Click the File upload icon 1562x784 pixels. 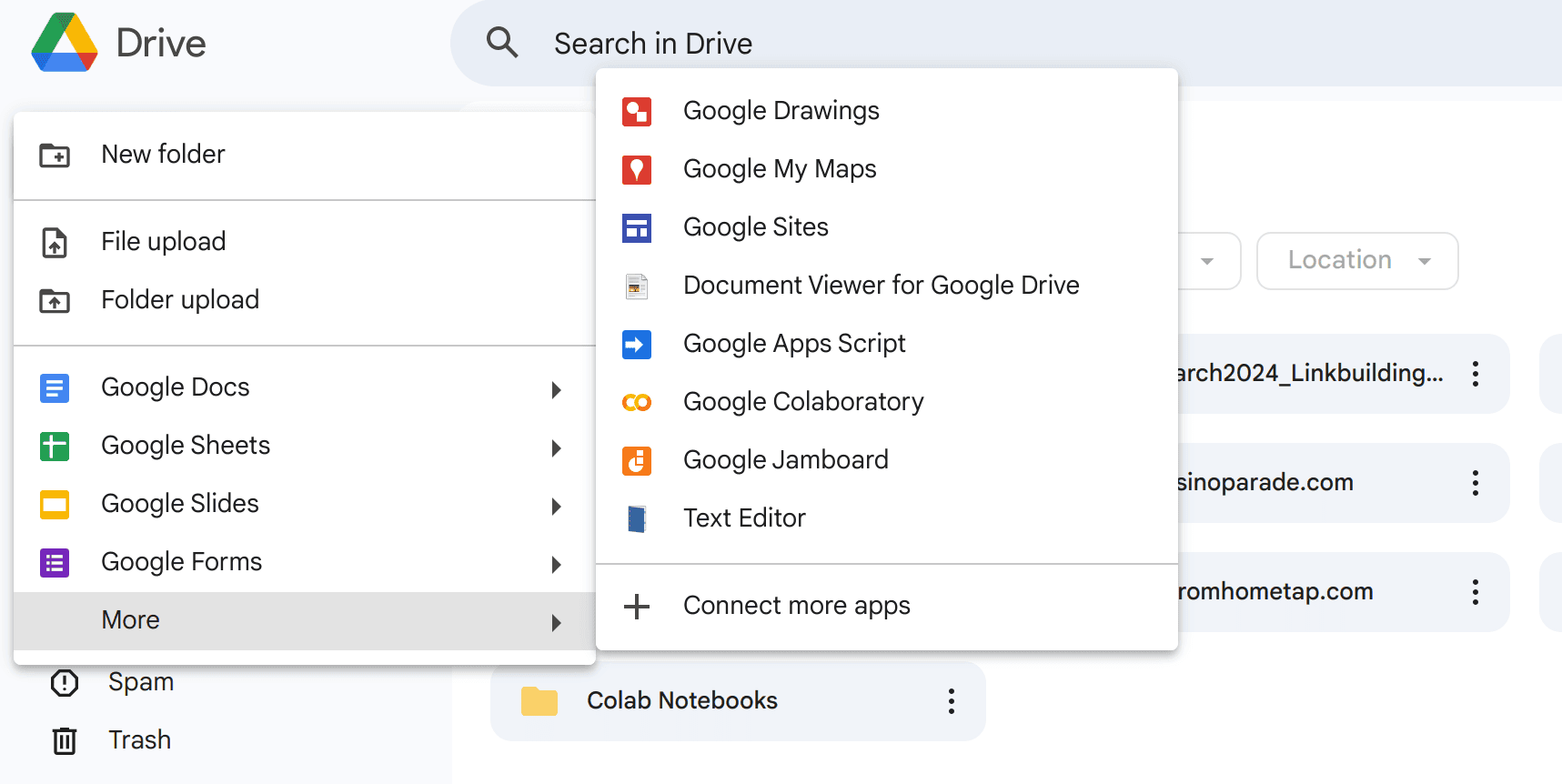pos(55,243)
